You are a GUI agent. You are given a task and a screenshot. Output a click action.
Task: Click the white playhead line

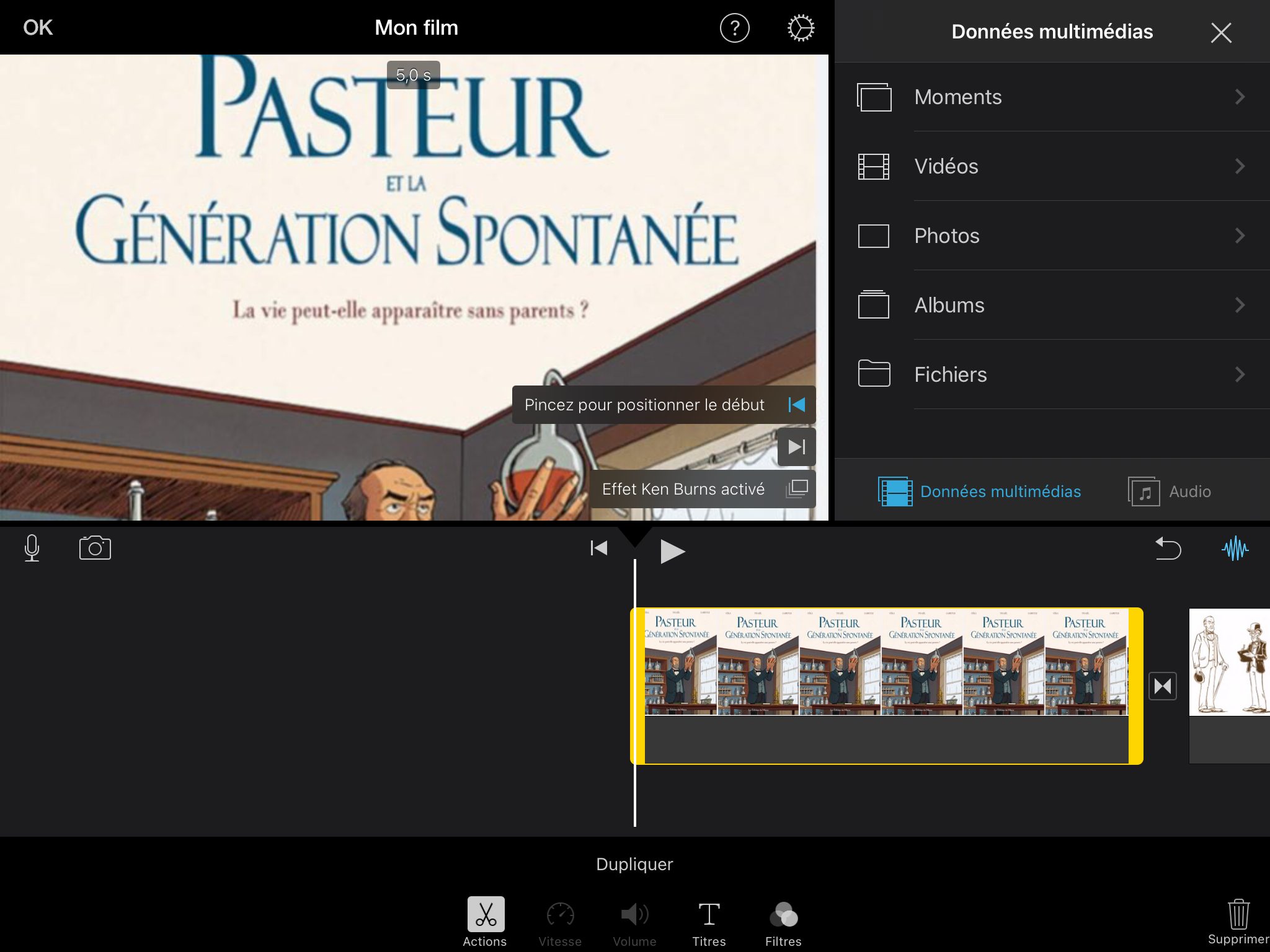click(x=634, y=692)
